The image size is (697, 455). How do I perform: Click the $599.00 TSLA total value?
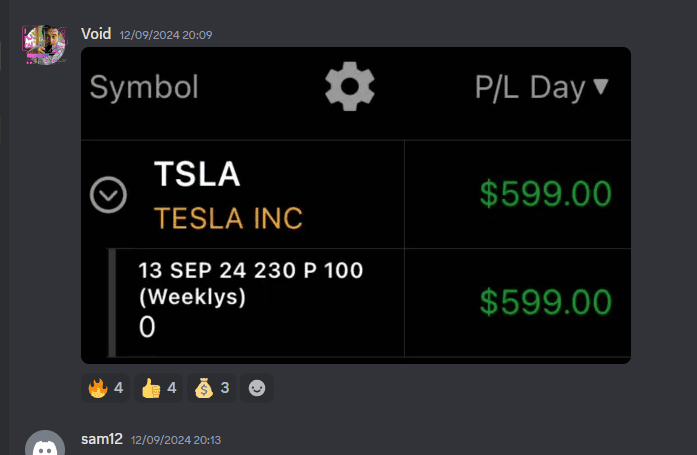(x=546, y=193)
